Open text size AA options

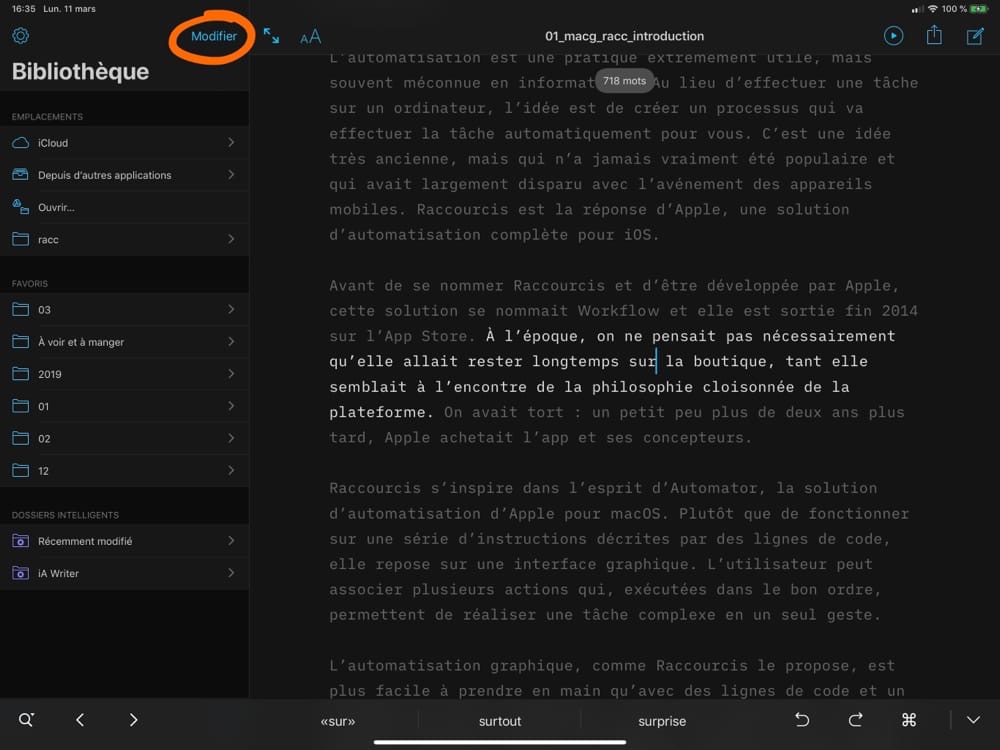pyautogui.click(x=311, y=37)
